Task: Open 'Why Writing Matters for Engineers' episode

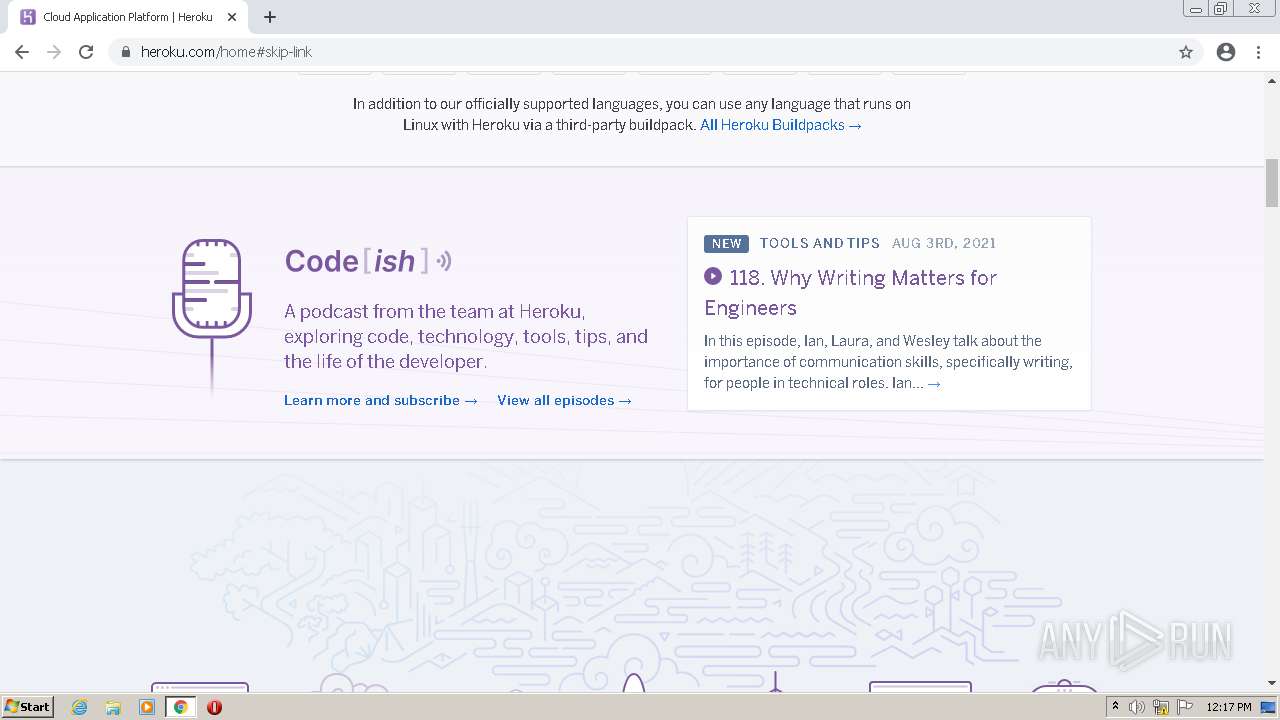Action: point(850,292)
